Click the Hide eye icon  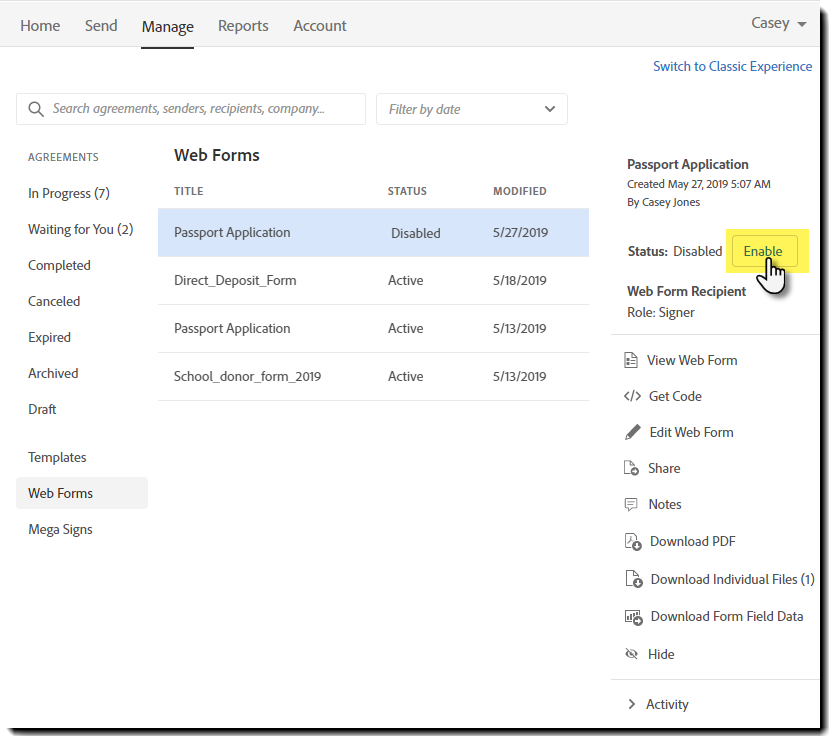[631, 654]
